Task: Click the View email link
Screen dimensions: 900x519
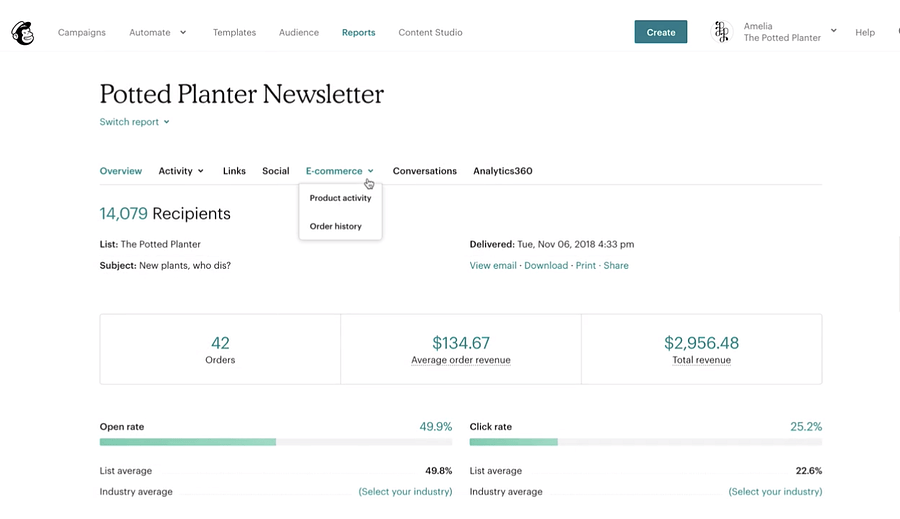Action: tap(493, 266)
